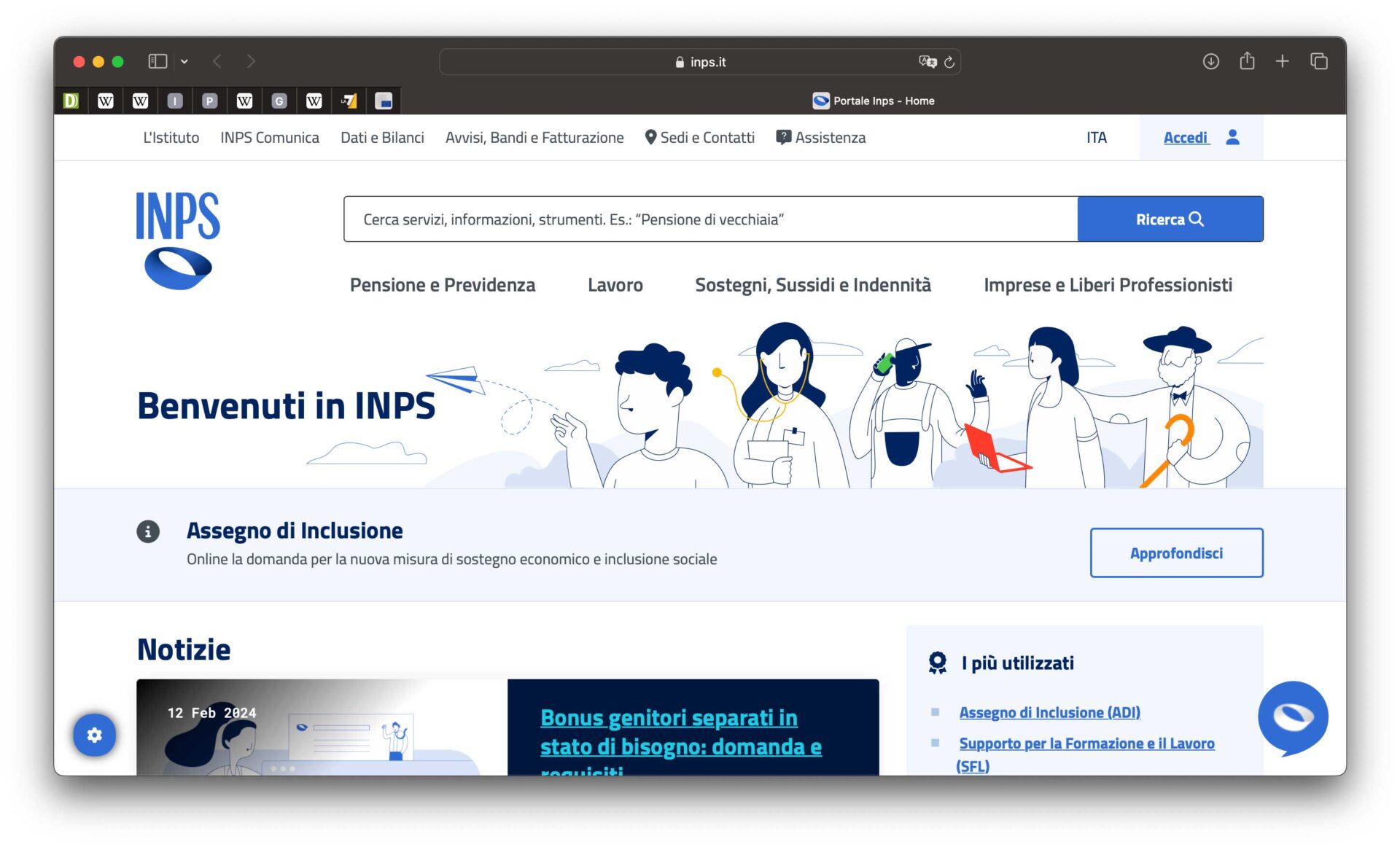Expand the sidebar options chevron

(x=184, y=61)
